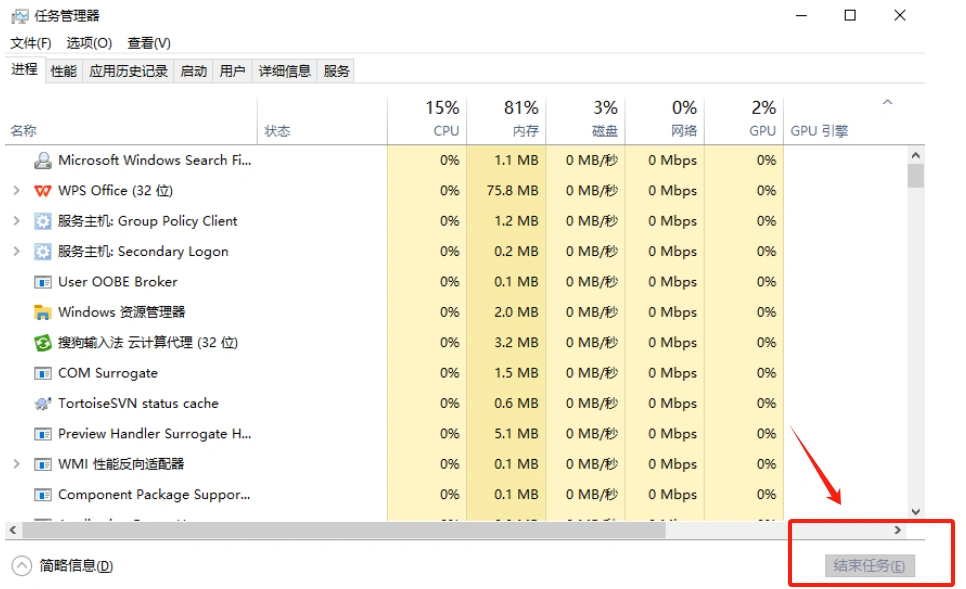
Task: Switch to the 性能 tab
Action: point(63,71)
